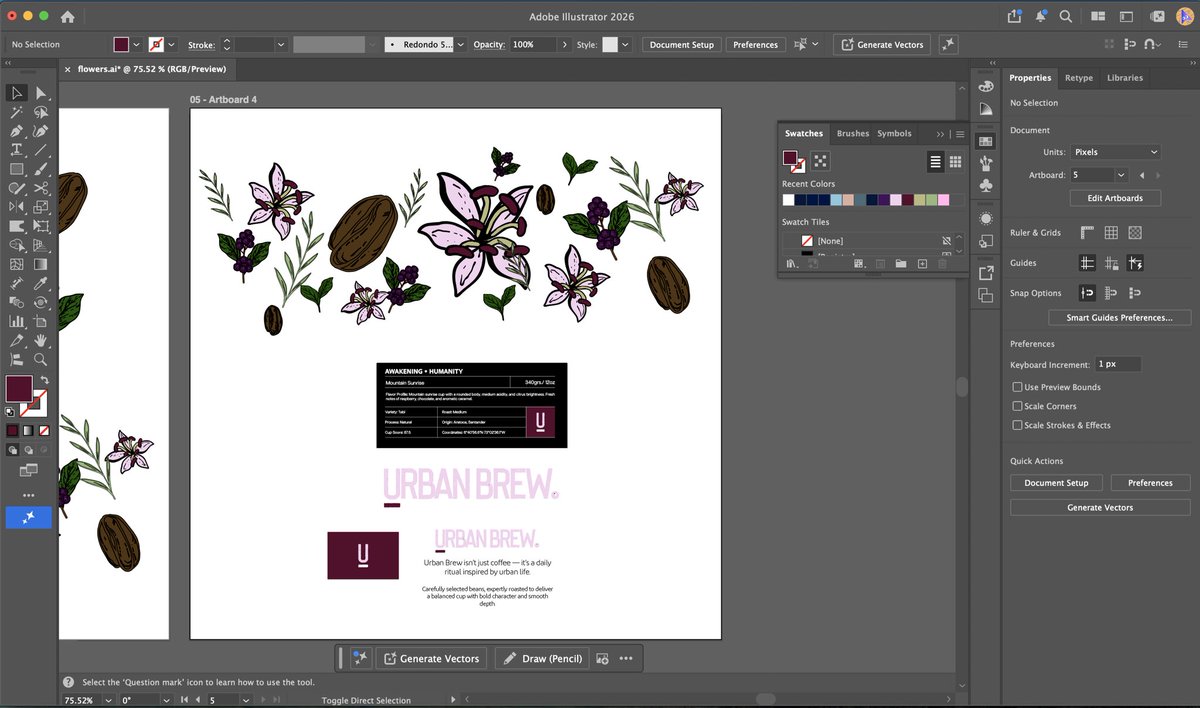Click Draw (Pencil) in contextual bar
The width and height of the screenshot is (1200, 708).
coord(540,658)
